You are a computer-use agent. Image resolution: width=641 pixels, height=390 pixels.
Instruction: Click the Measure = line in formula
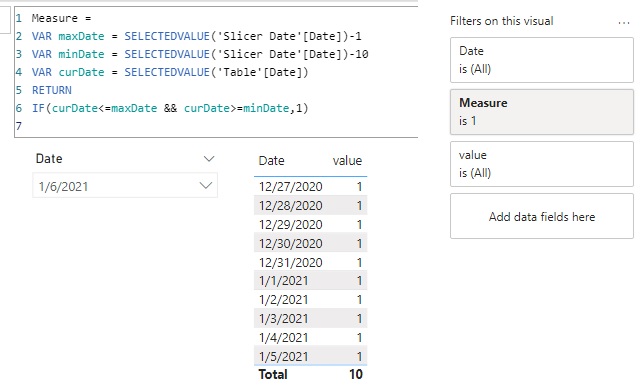coord(61,18)
